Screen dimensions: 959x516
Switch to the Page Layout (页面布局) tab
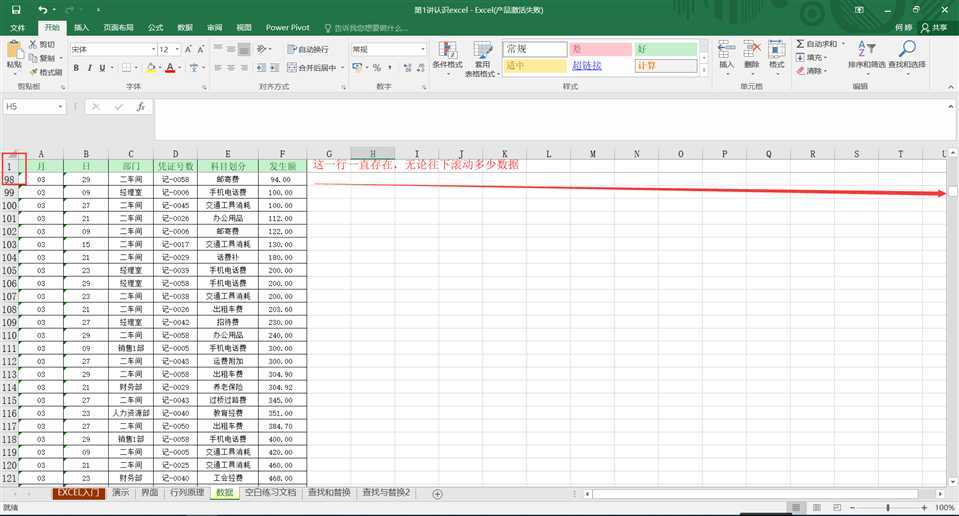click(x=118, y=28)
